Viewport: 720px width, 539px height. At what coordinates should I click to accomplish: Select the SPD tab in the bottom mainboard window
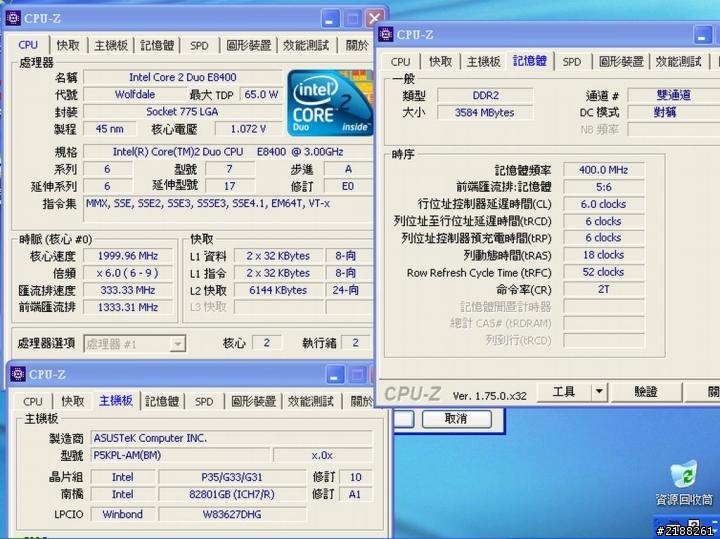[x=204, y=401]
